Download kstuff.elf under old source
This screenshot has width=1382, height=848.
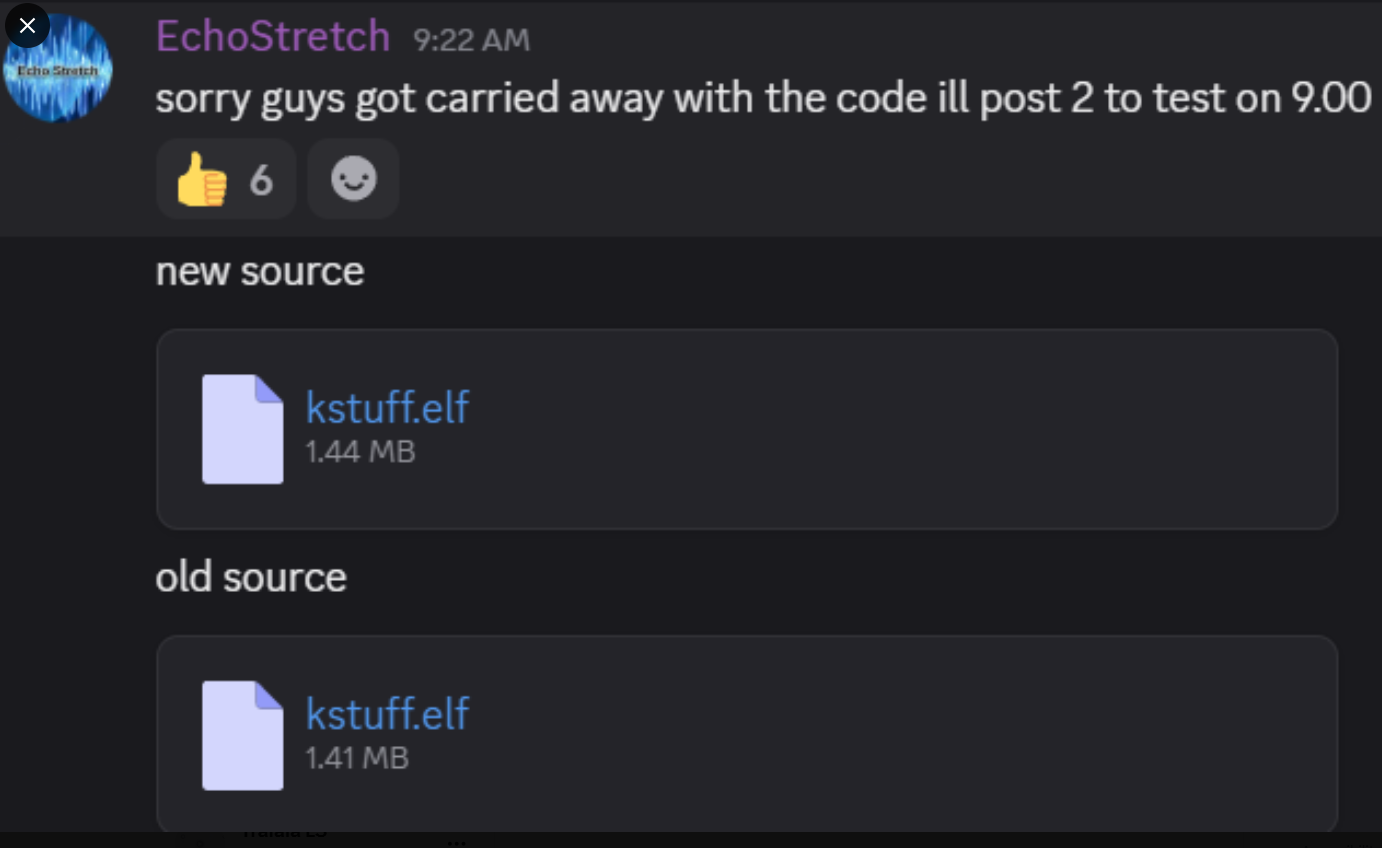pyautogui.click(x=387, y=714)
